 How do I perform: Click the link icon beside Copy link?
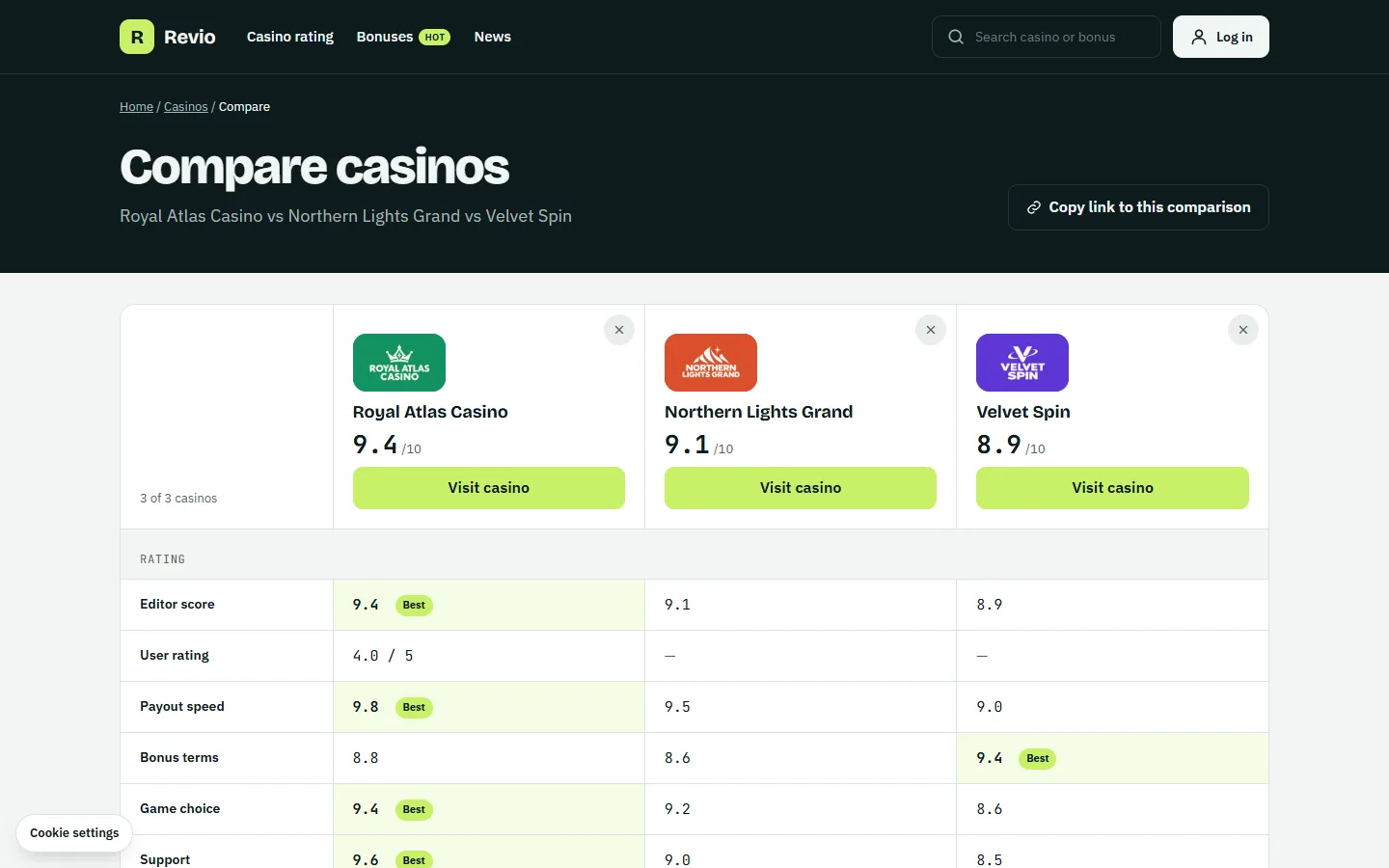tap(1034, 207)
